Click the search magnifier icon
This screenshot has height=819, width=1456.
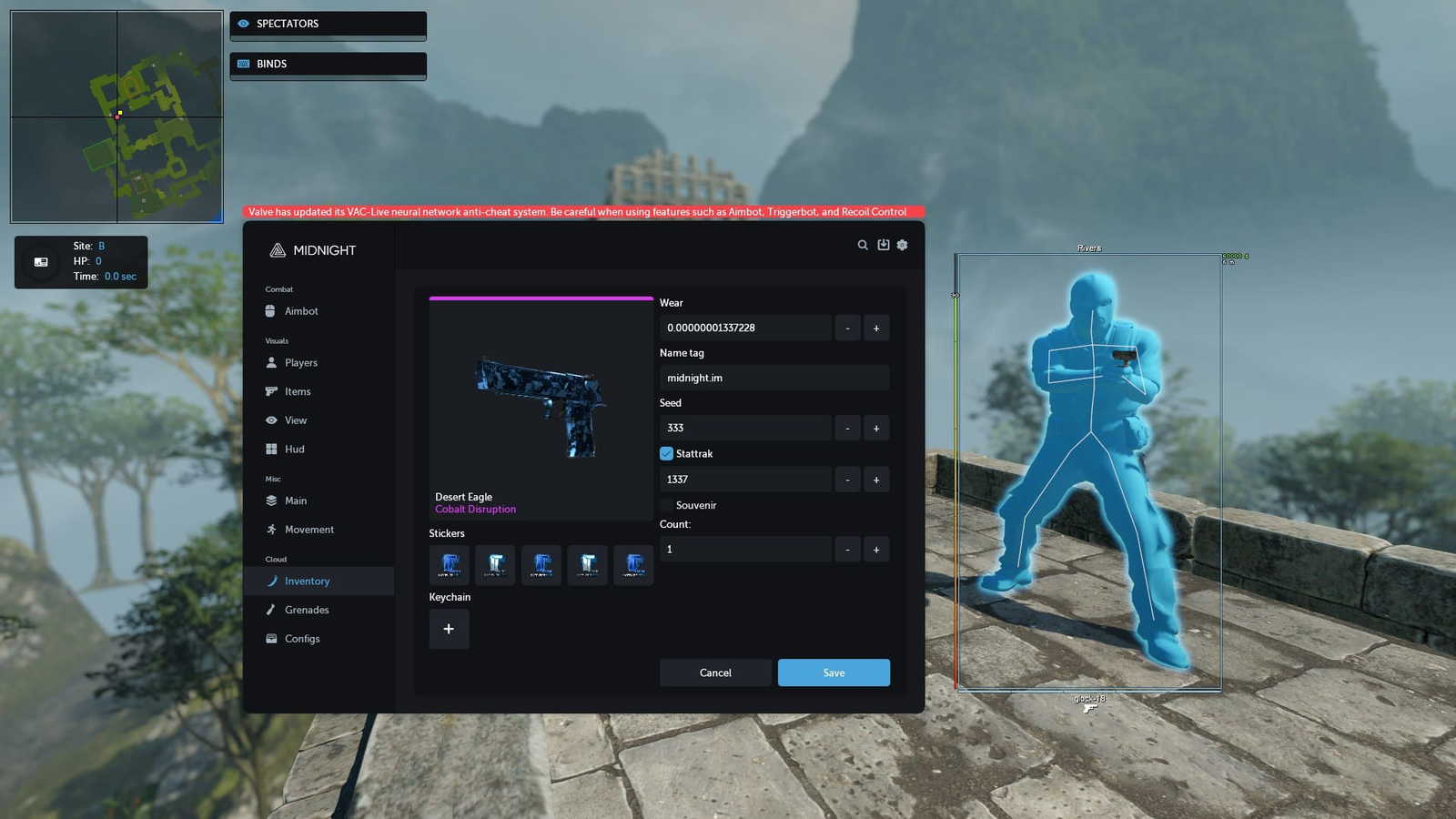click(863, 245)
